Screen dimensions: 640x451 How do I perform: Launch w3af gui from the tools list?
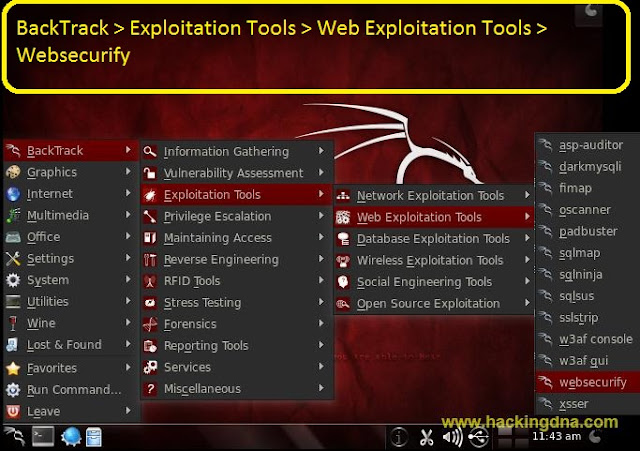point(588,361)
